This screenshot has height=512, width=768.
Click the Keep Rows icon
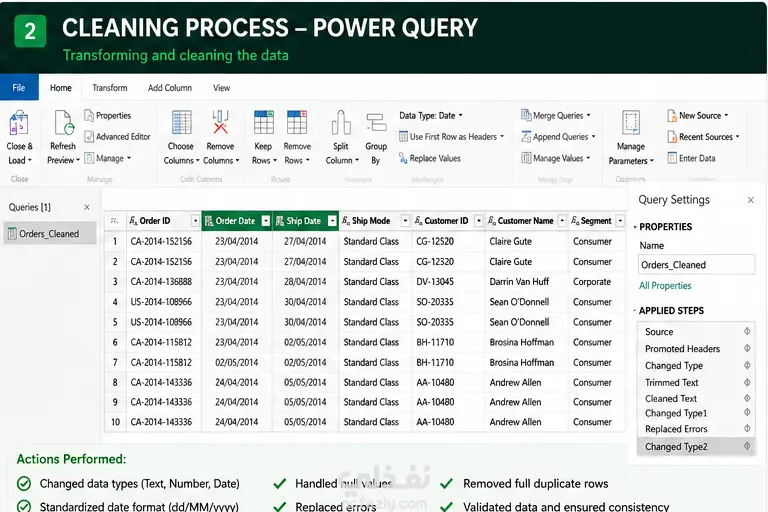click(x=264, y=122)
